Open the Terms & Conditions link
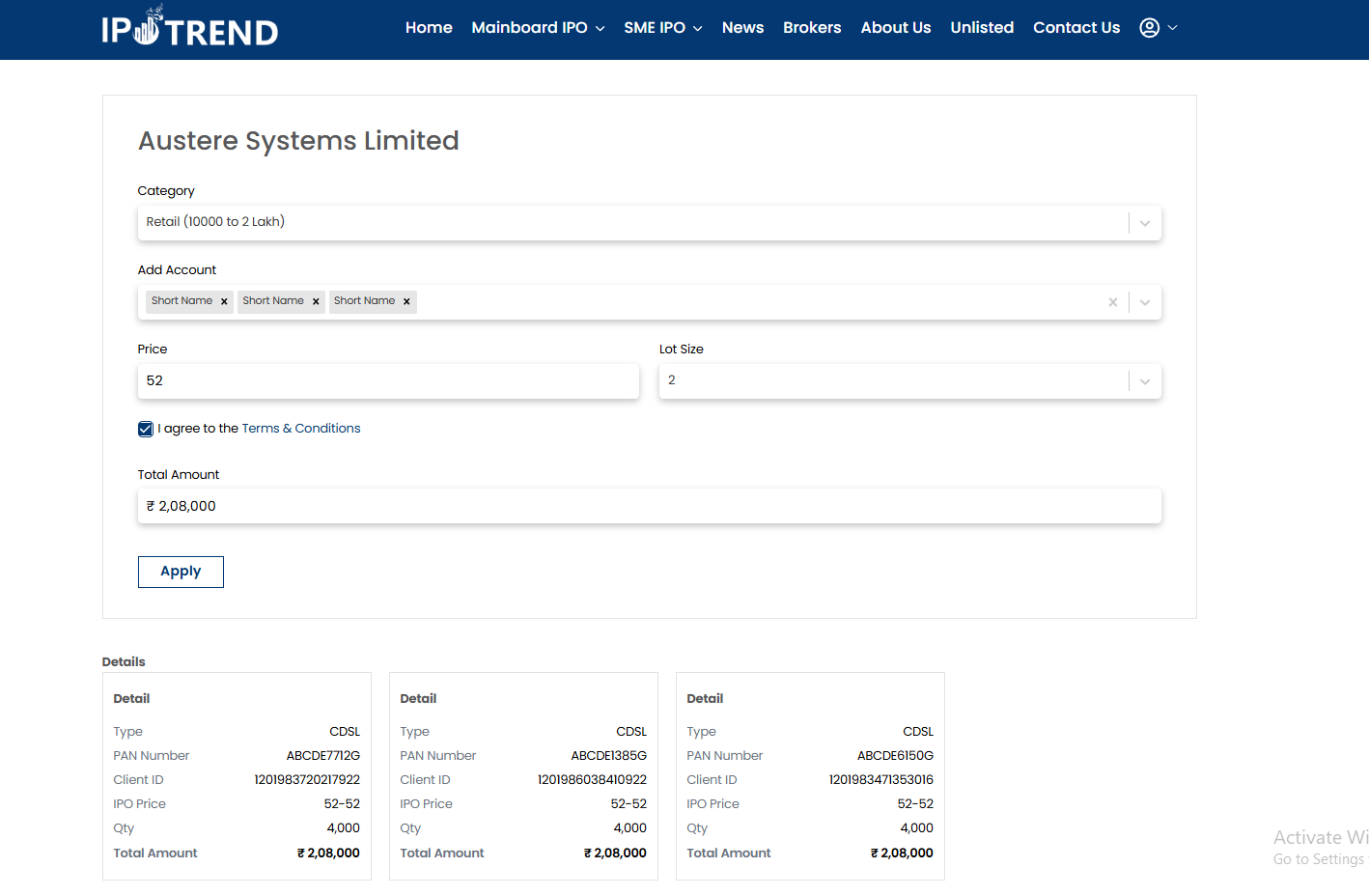Screen dimensions: 1369x896 (300, 429)
